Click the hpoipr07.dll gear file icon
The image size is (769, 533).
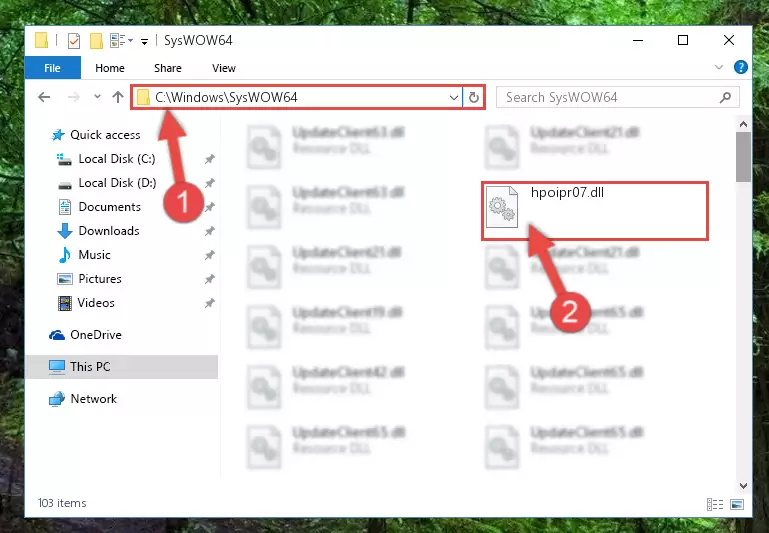[x=502, y=207]
